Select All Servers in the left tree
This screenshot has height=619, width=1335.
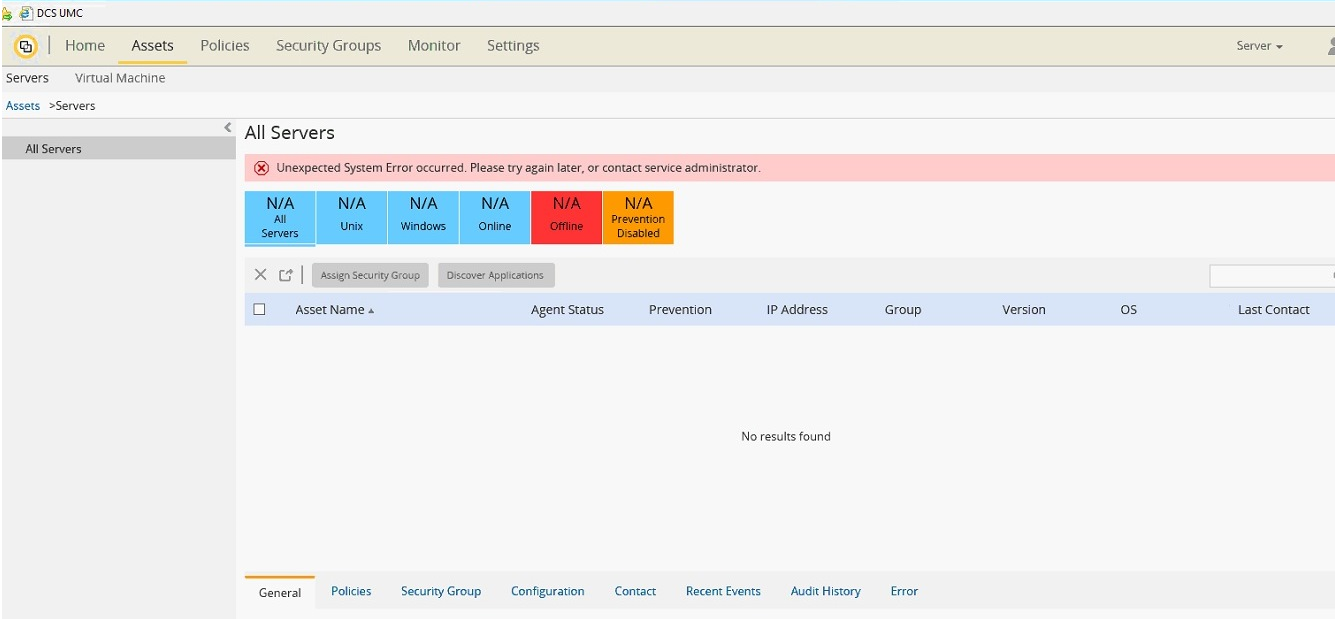[54, 149]
